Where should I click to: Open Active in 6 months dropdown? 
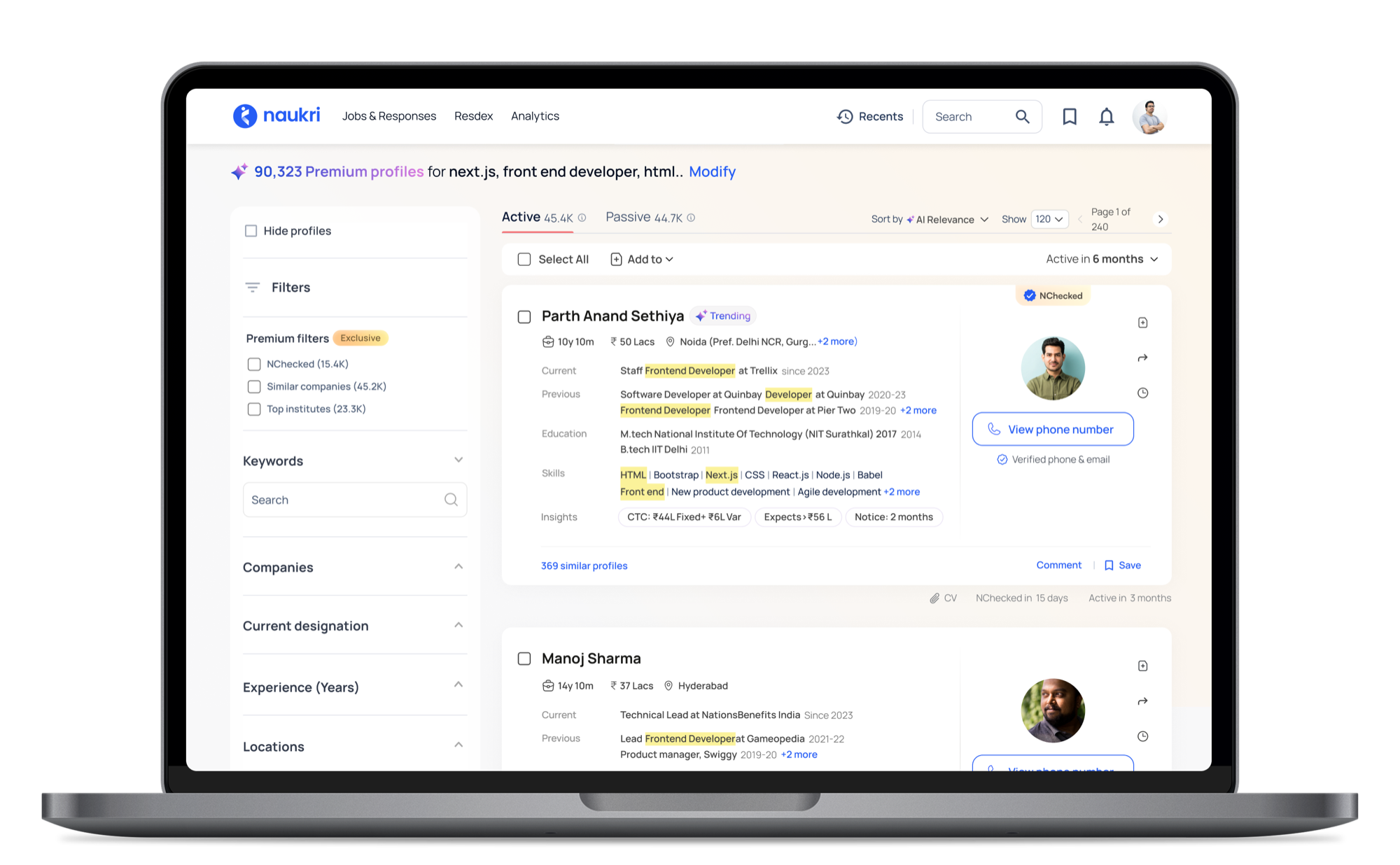point(1102,259)
